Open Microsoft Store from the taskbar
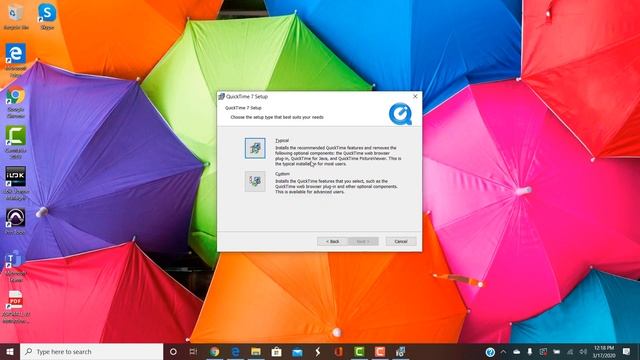The width and height of the screenshot is (640, 360). pyautogui.click(x=276, y=351)
